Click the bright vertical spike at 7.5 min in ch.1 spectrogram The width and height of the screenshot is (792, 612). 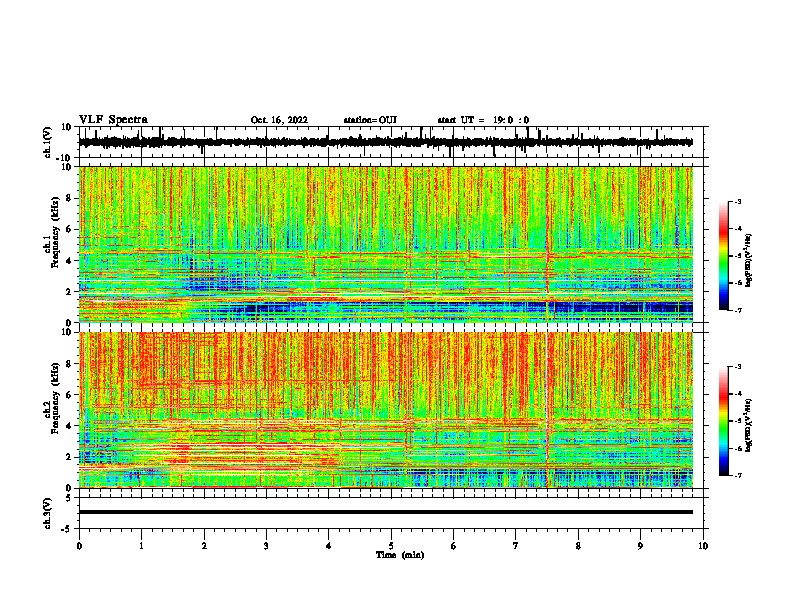pyautogui.click(x=547, y=244)
